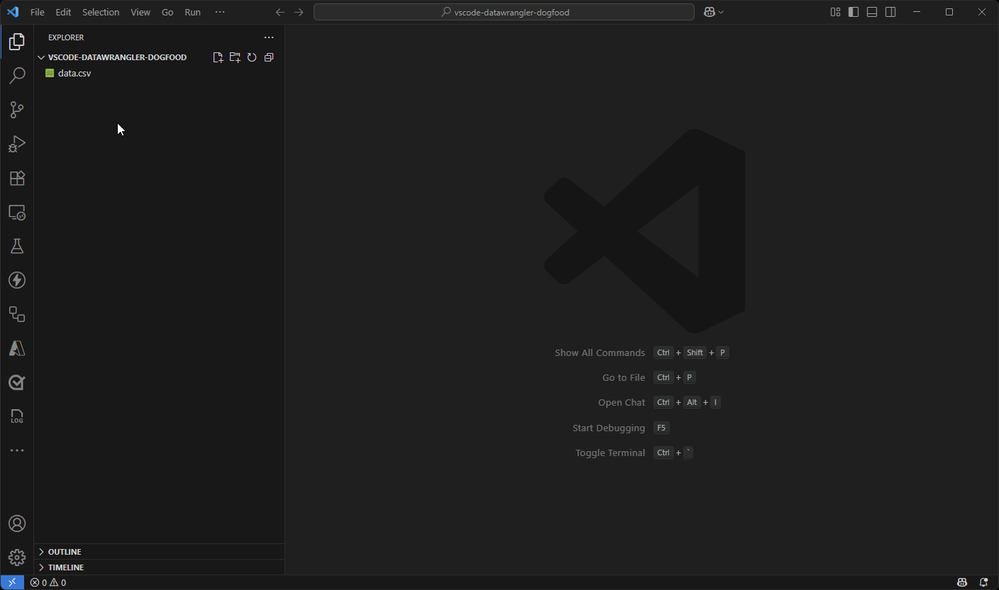The image size is (999, 590).
Task: Open the Run menu
Action: 192,12
